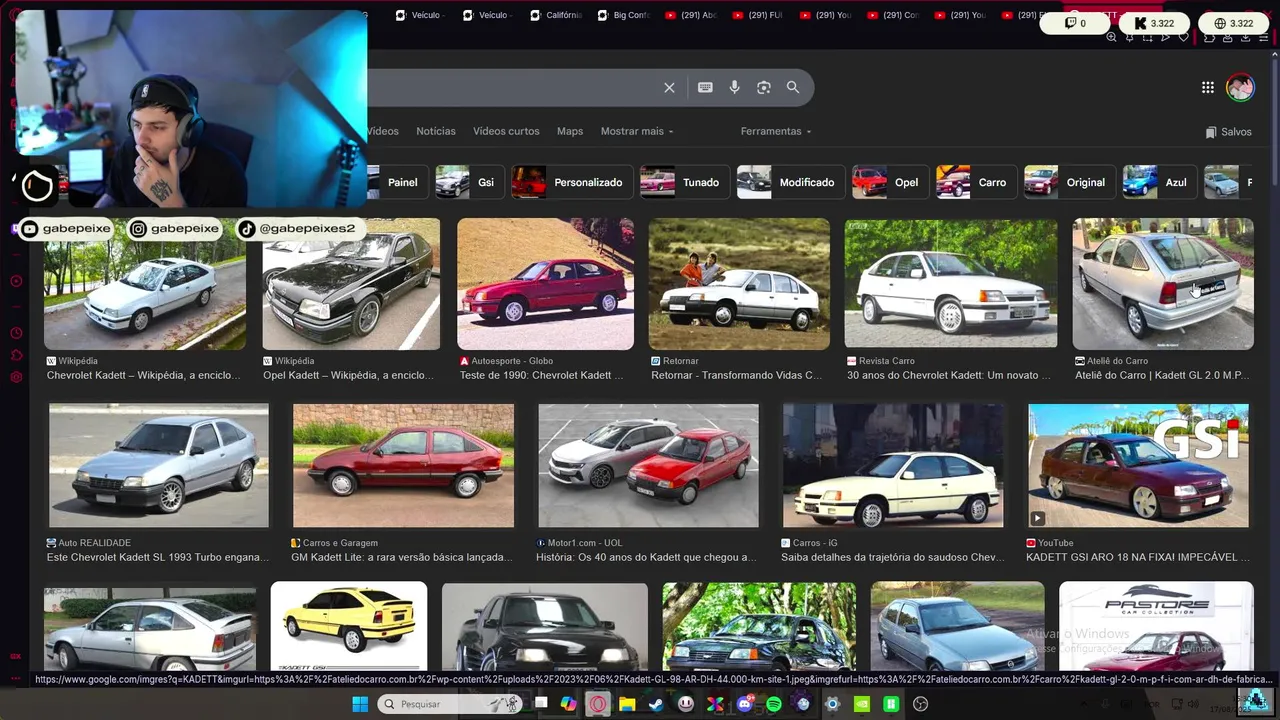
Task: Open Discord from the taskbar
Action: [744, 704]
